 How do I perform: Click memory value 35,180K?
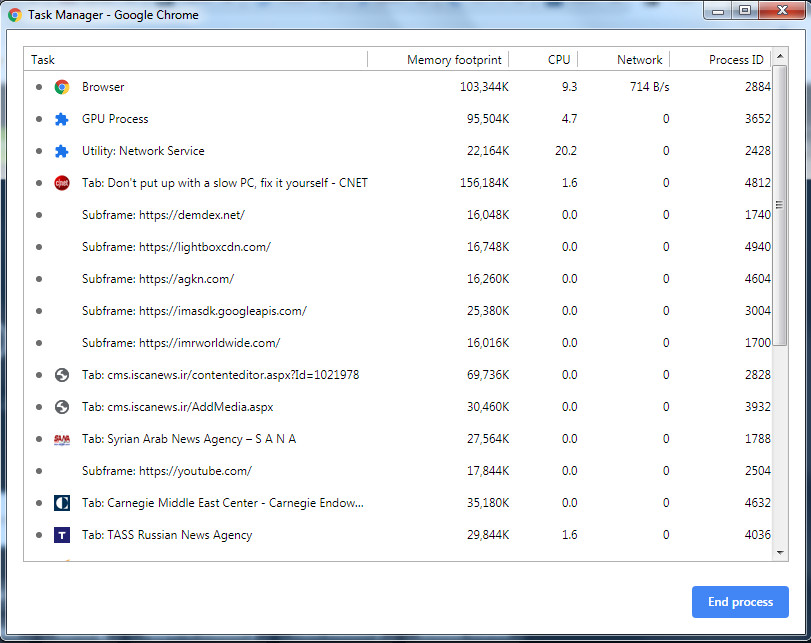(x=488, y=503)
